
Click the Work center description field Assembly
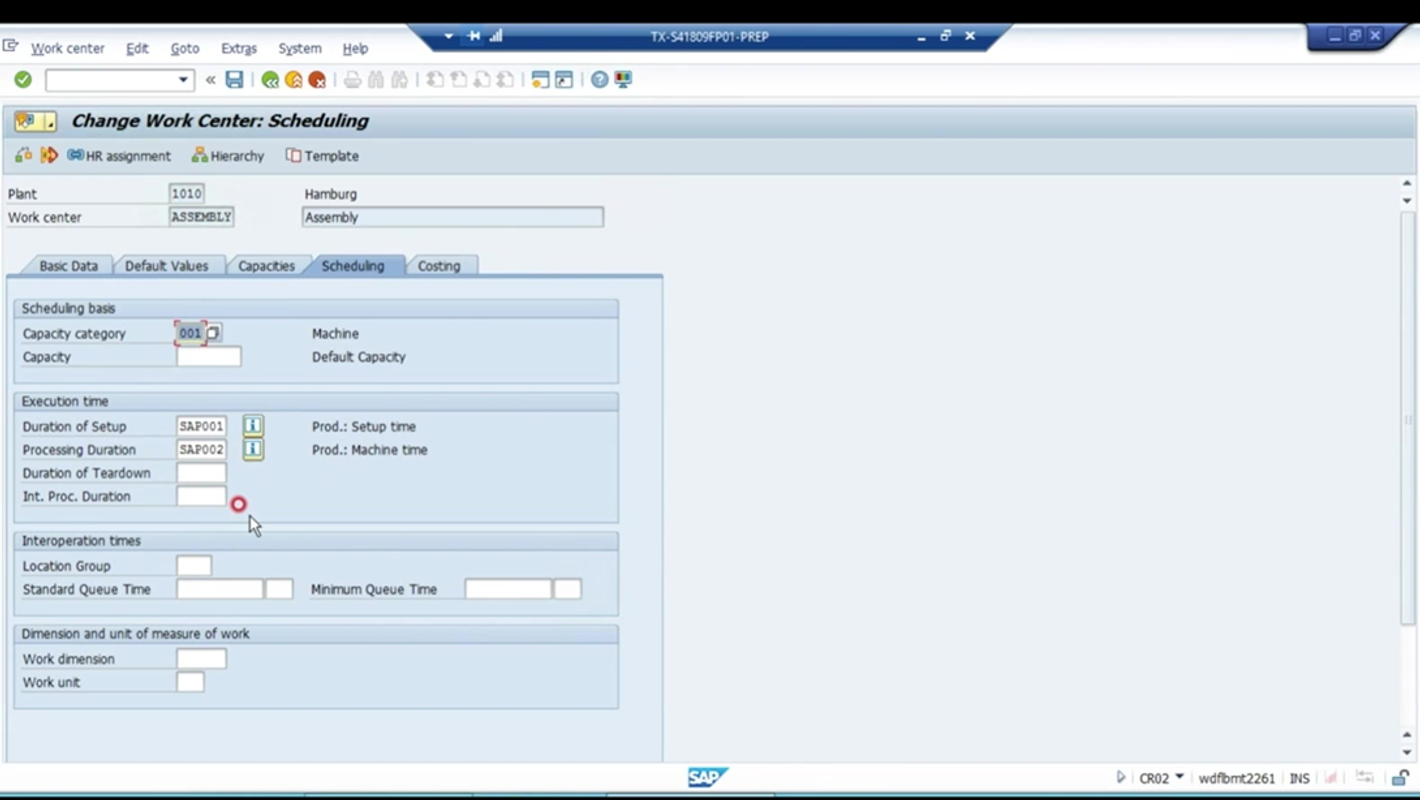click(x=453, y=217)
